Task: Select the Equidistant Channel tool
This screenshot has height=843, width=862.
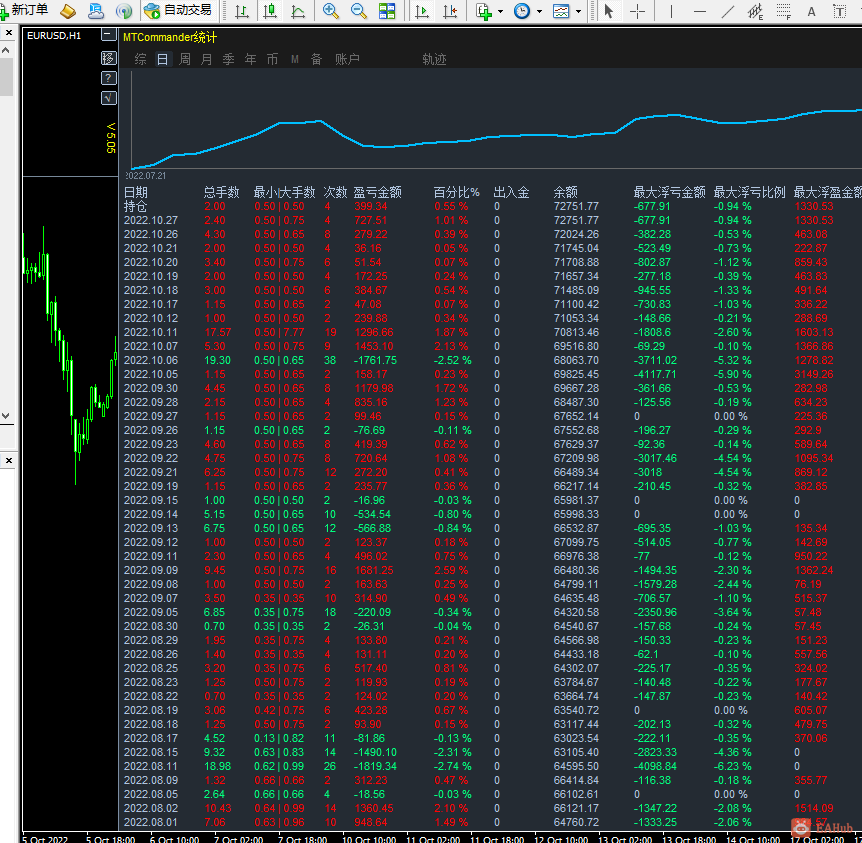Action: (756, 11)
